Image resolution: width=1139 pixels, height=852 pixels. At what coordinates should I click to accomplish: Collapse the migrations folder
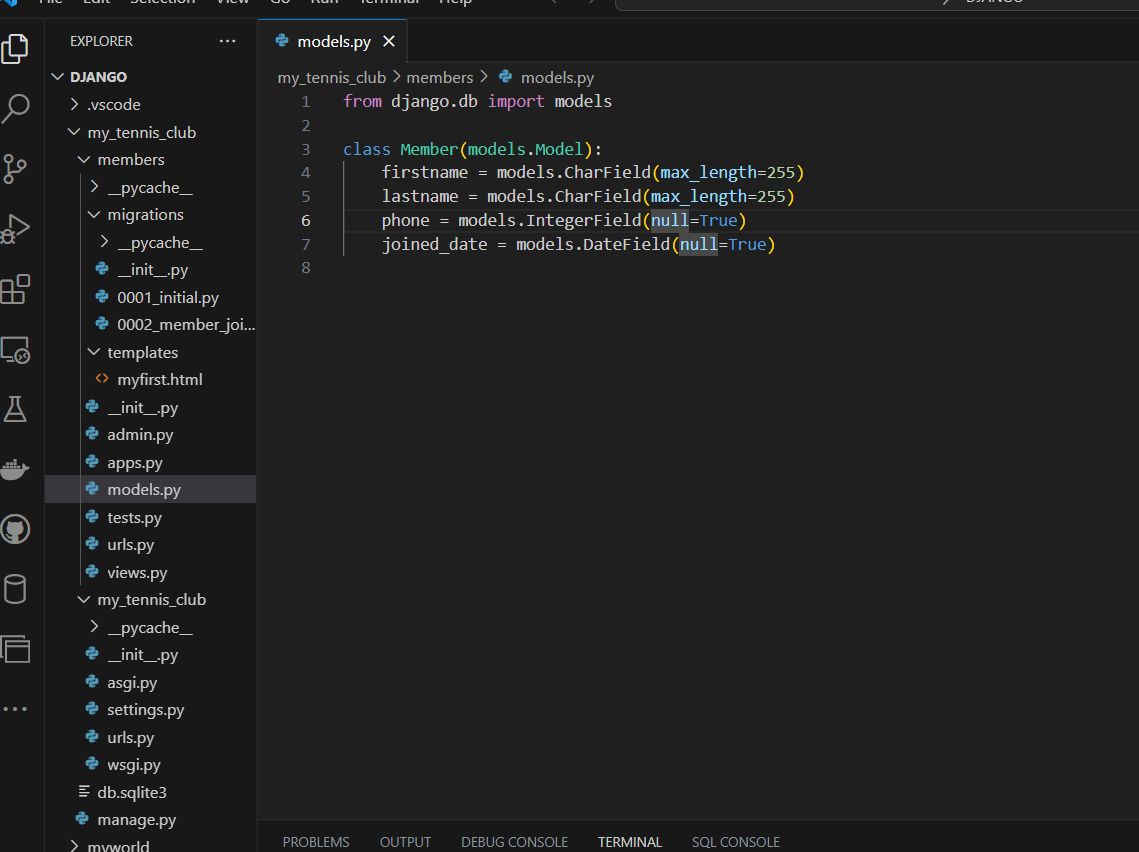tap(145, 215)
